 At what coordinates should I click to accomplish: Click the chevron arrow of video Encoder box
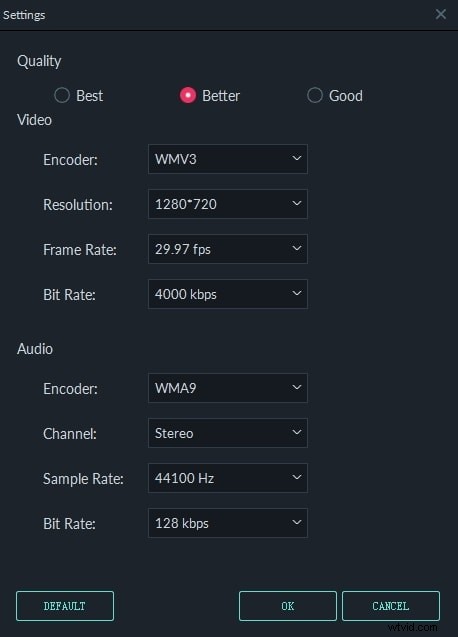coord(297,158)
